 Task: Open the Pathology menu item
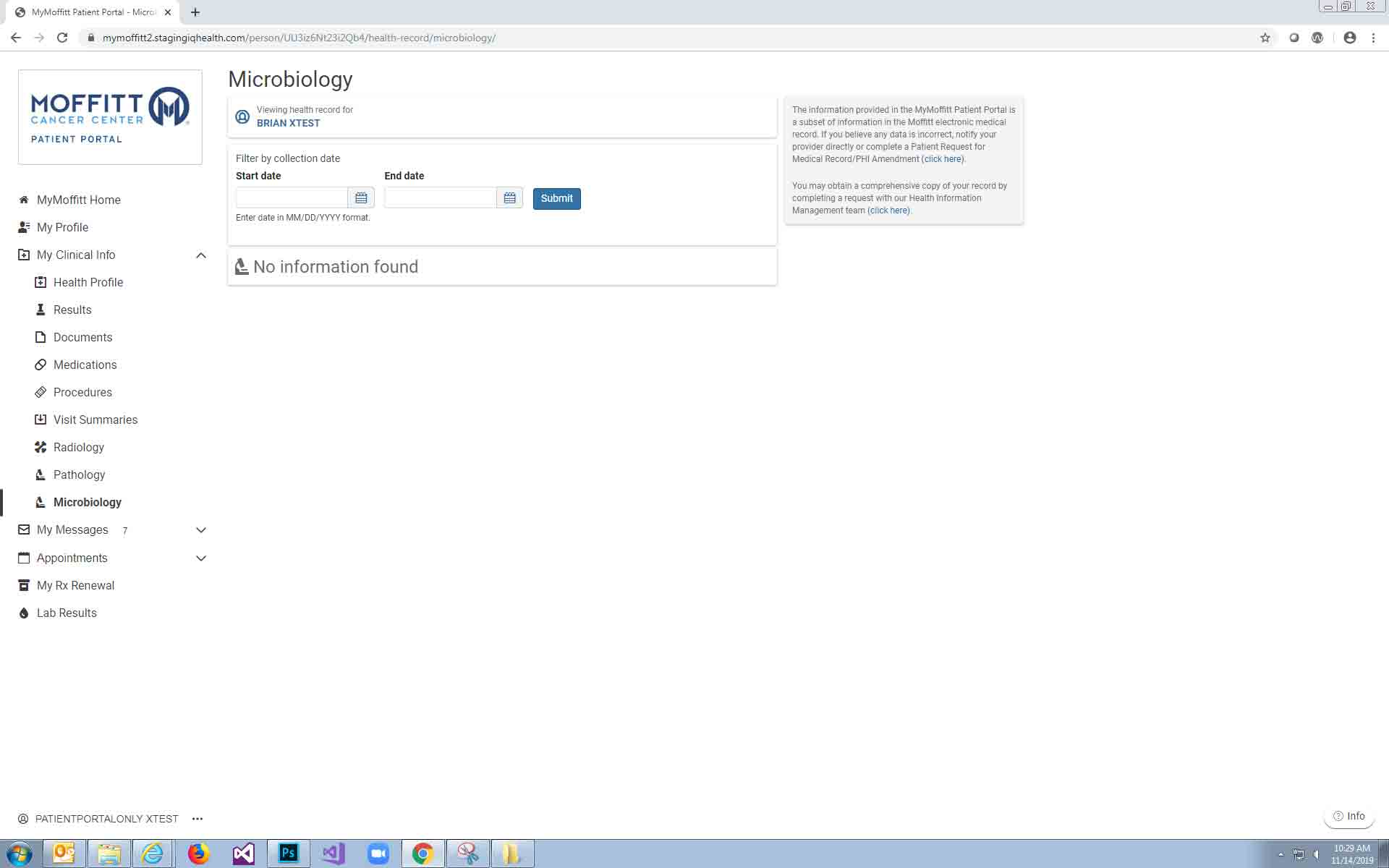(79, 475)
